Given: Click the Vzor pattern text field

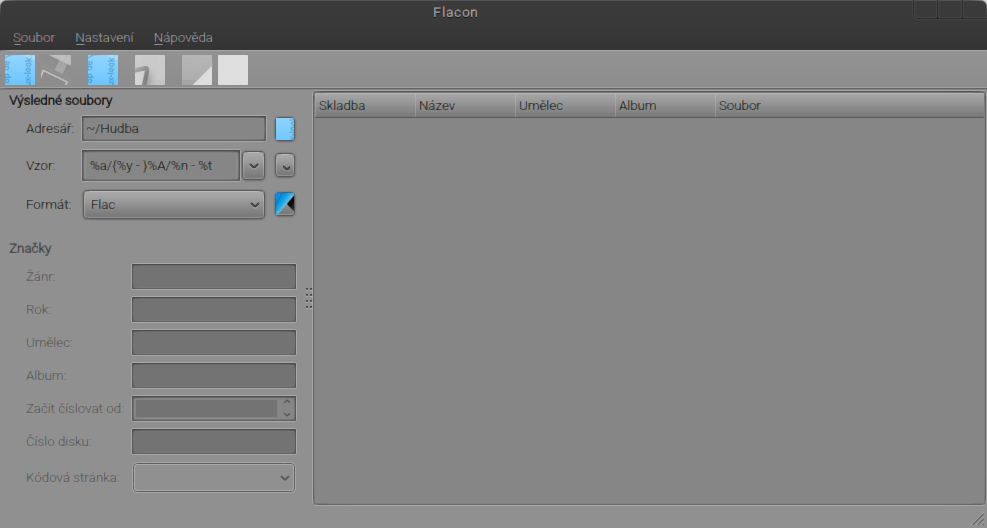Looking at the screenshot, I should point(161,166).
